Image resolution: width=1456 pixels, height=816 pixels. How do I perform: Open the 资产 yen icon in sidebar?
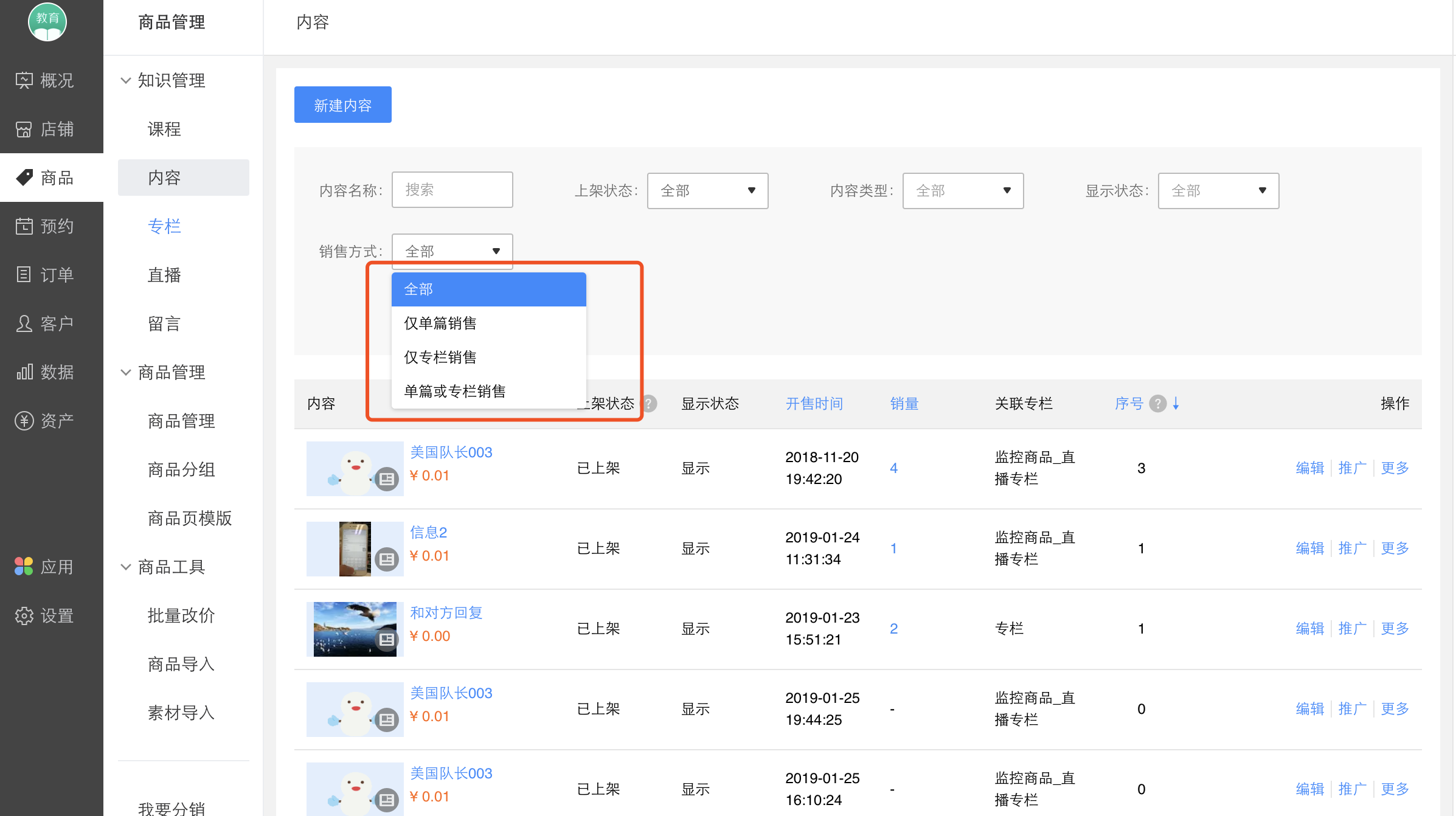pyautogui.click(x=24, y=421)
